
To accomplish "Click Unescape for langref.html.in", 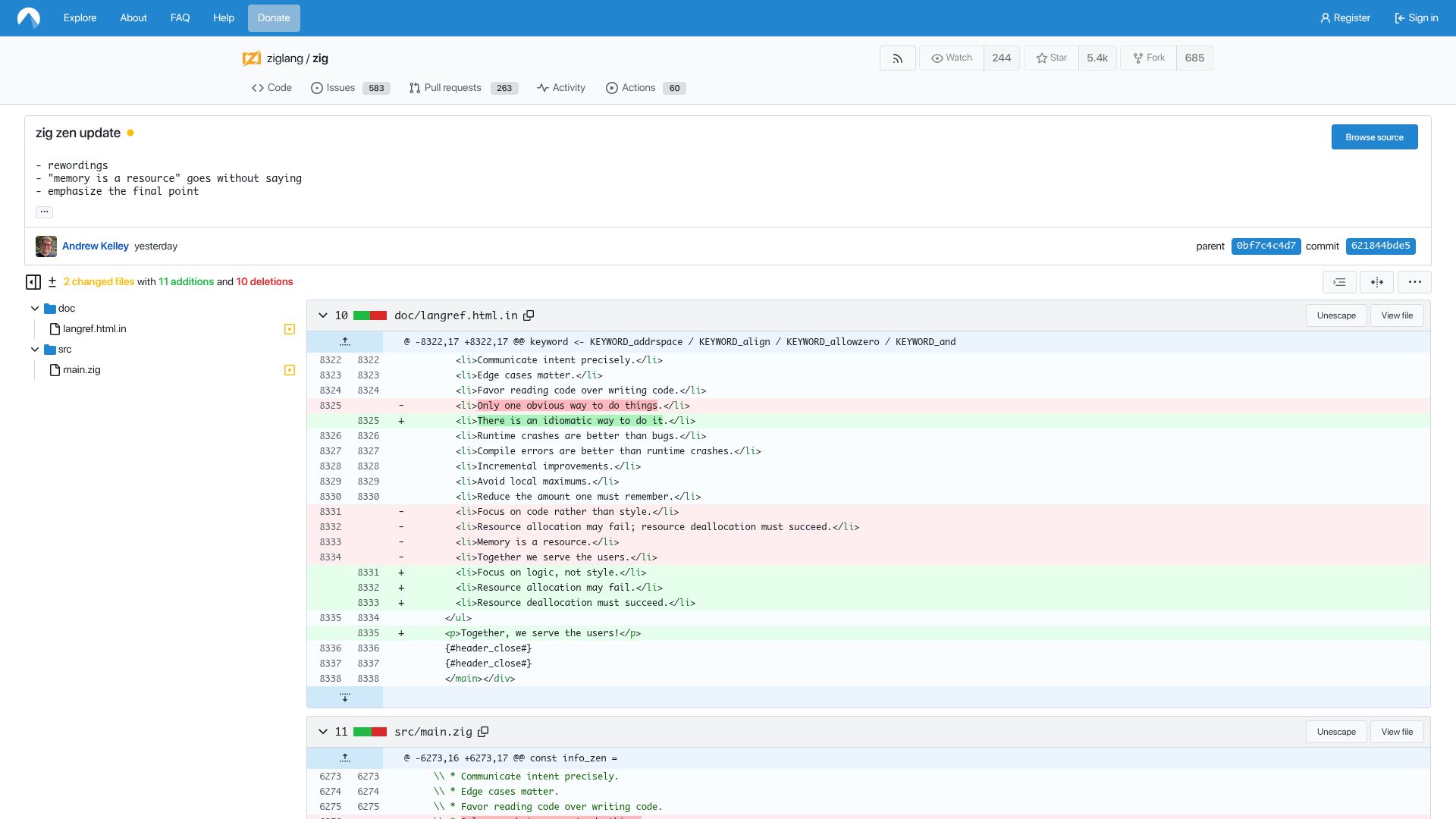I will (x=1336, y=315).
